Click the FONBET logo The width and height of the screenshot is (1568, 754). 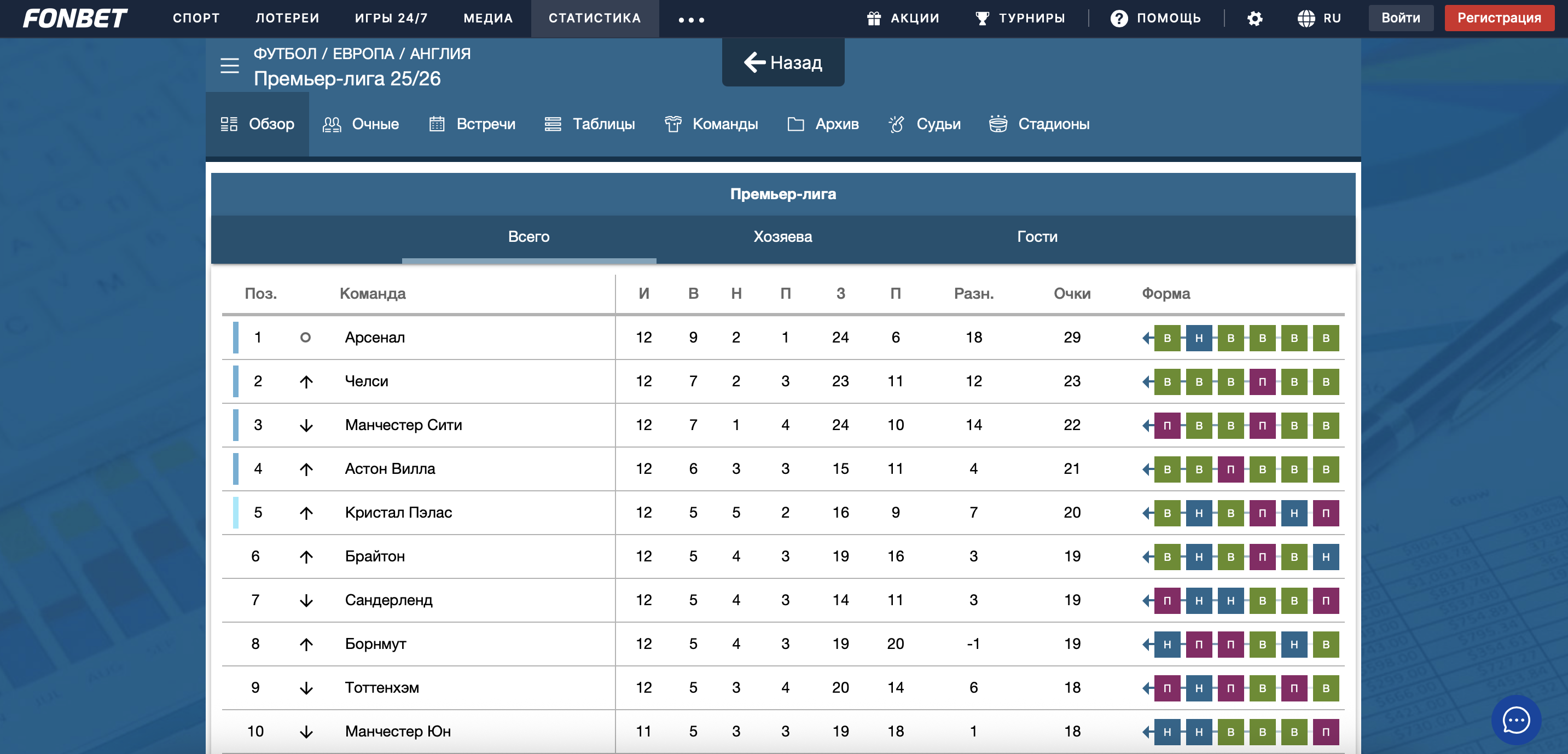75,18
